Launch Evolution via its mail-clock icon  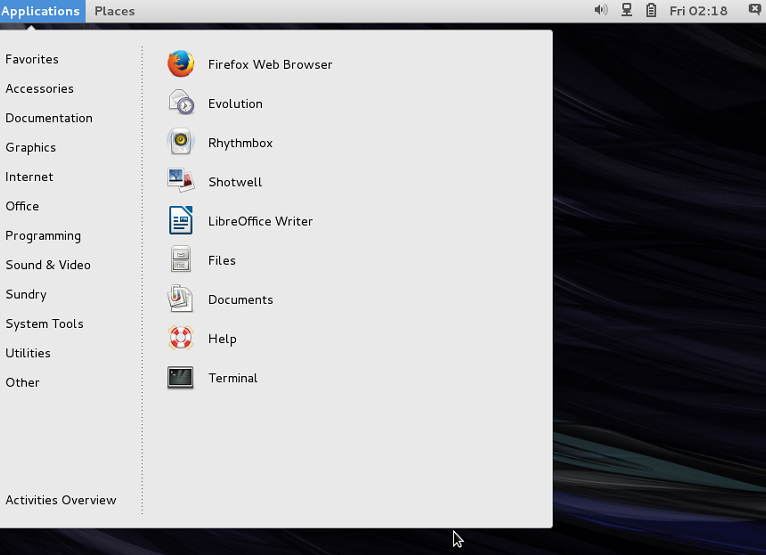(x=181, y=103)
